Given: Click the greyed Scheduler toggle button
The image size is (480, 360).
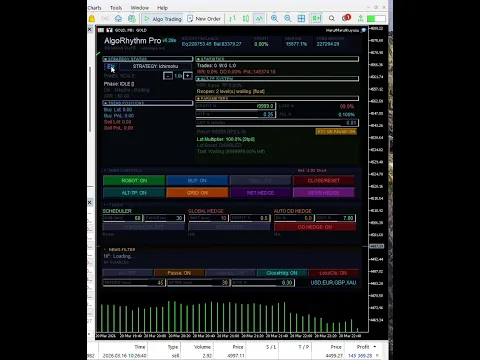Looking at the screenshot, I should click(x=144, y=227).
